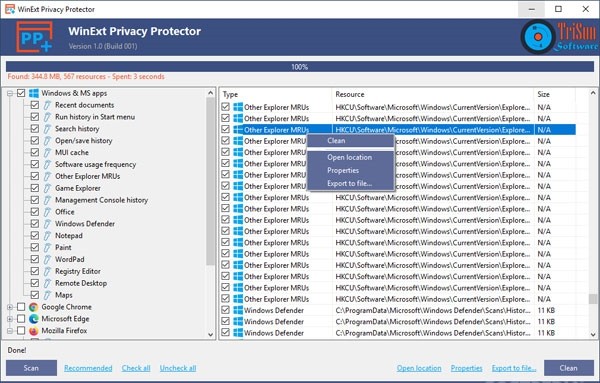Viewport: 600px width, 383px height.
Task: Click the results list scrollbar thumb
Action: 593,298
